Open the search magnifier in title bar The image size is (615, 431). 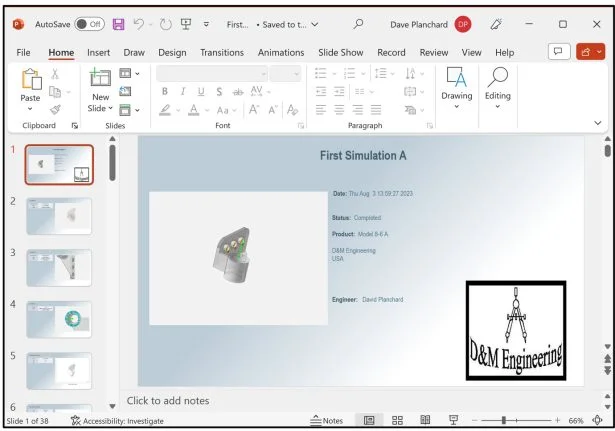coord(358,24)
